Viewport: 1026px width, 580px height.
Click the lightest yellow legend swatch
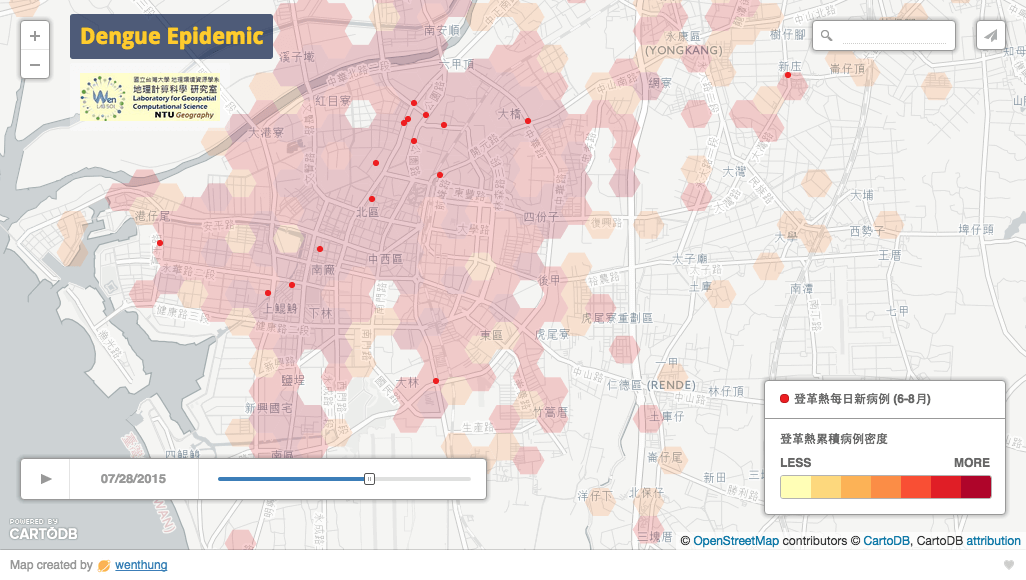[x=795, y=487]
